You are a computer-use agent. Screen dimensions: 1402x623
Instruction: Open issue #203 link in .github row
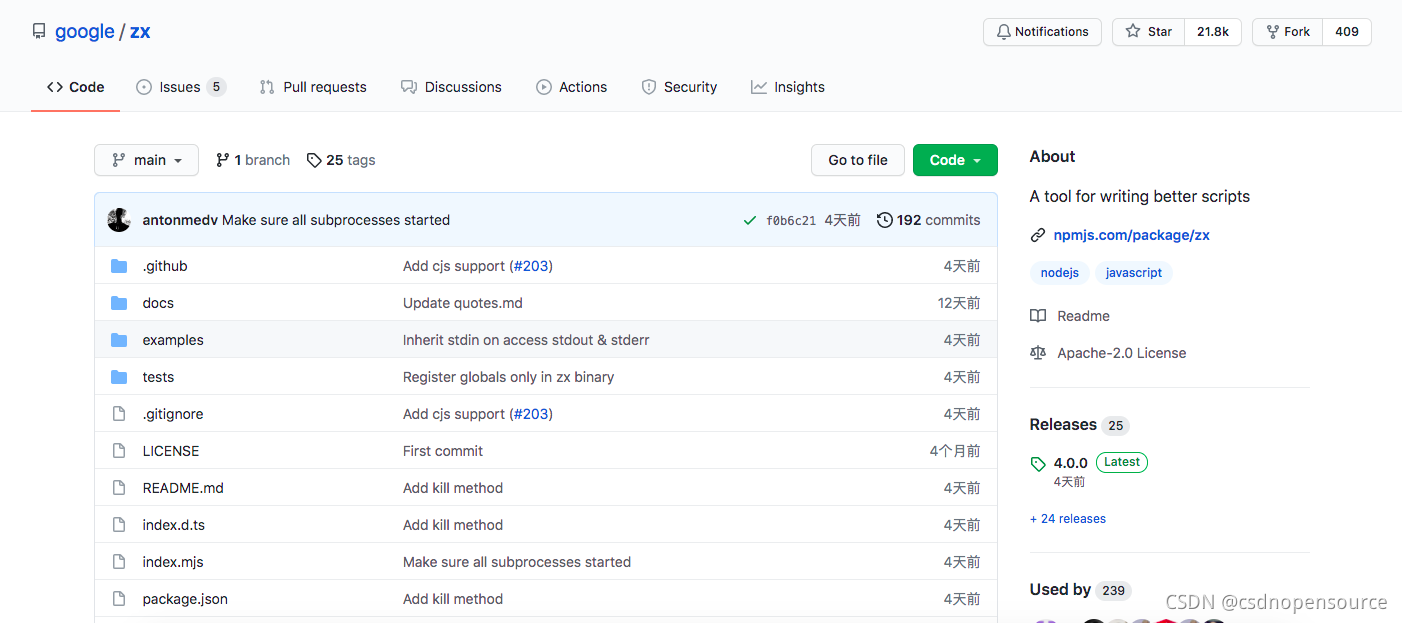pyautogui.click(x=531, y=266)
